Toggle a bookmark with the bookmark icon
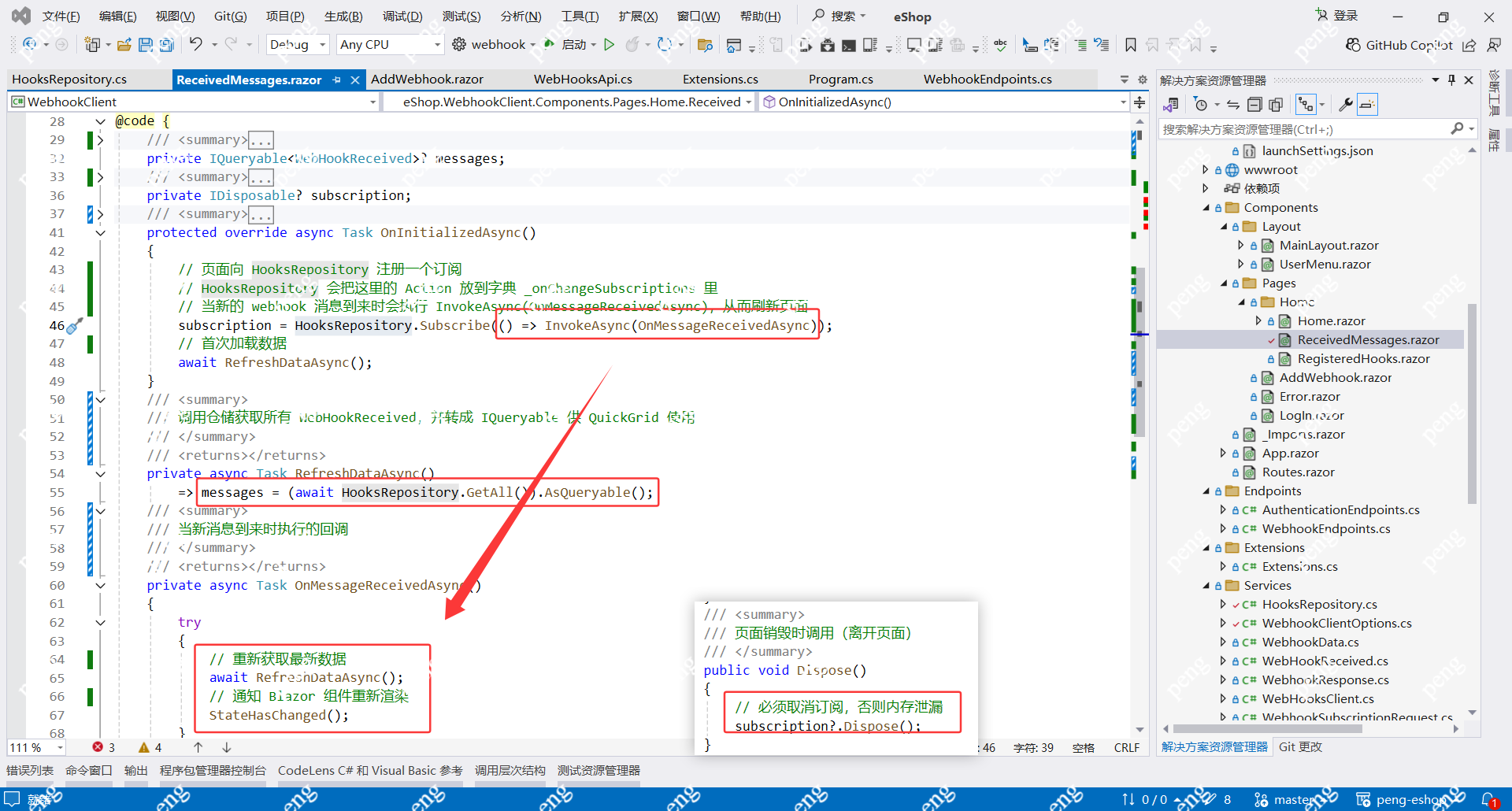 [1131, 45]
